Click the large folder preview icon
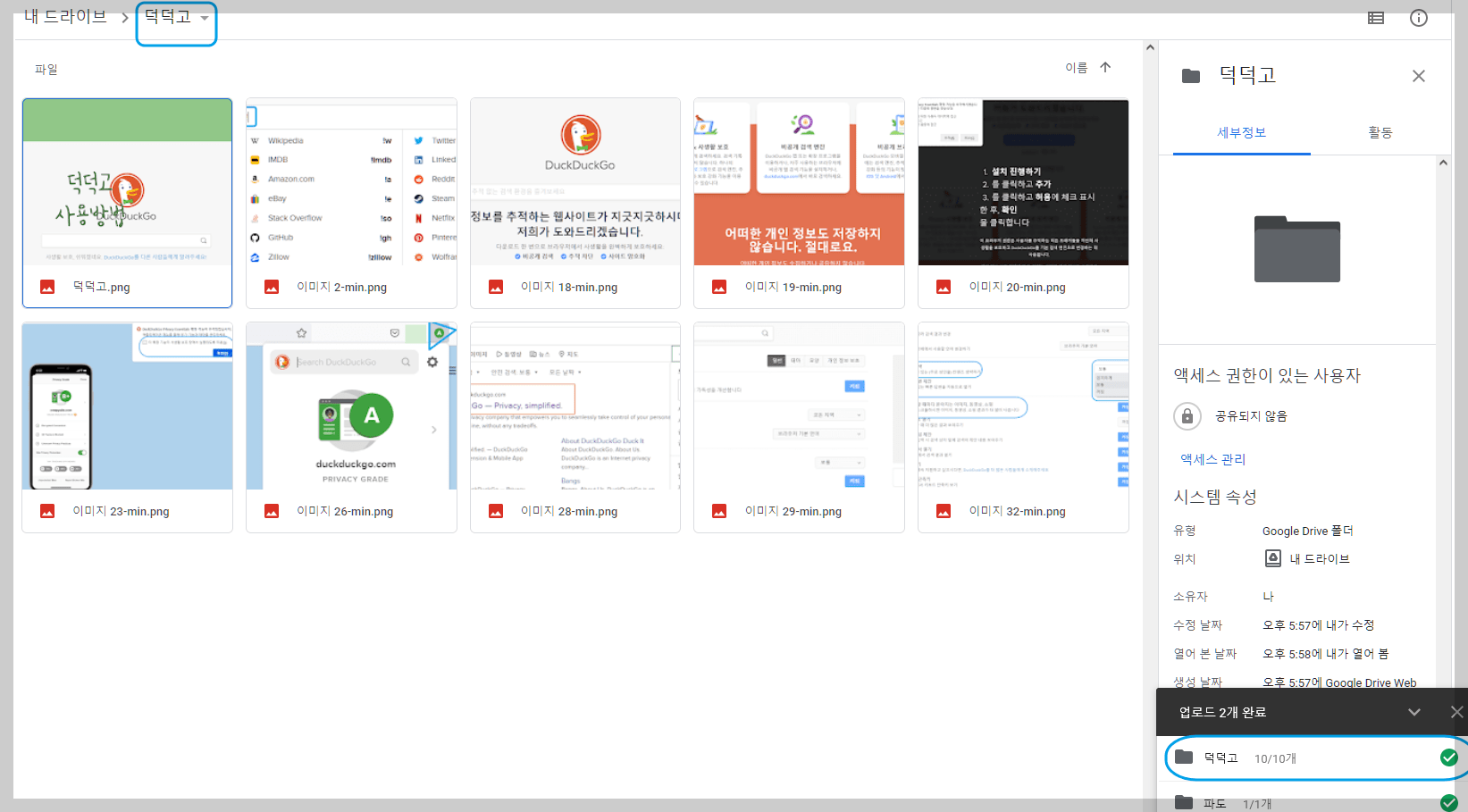1468x812 pixels. pos(1297,249)
